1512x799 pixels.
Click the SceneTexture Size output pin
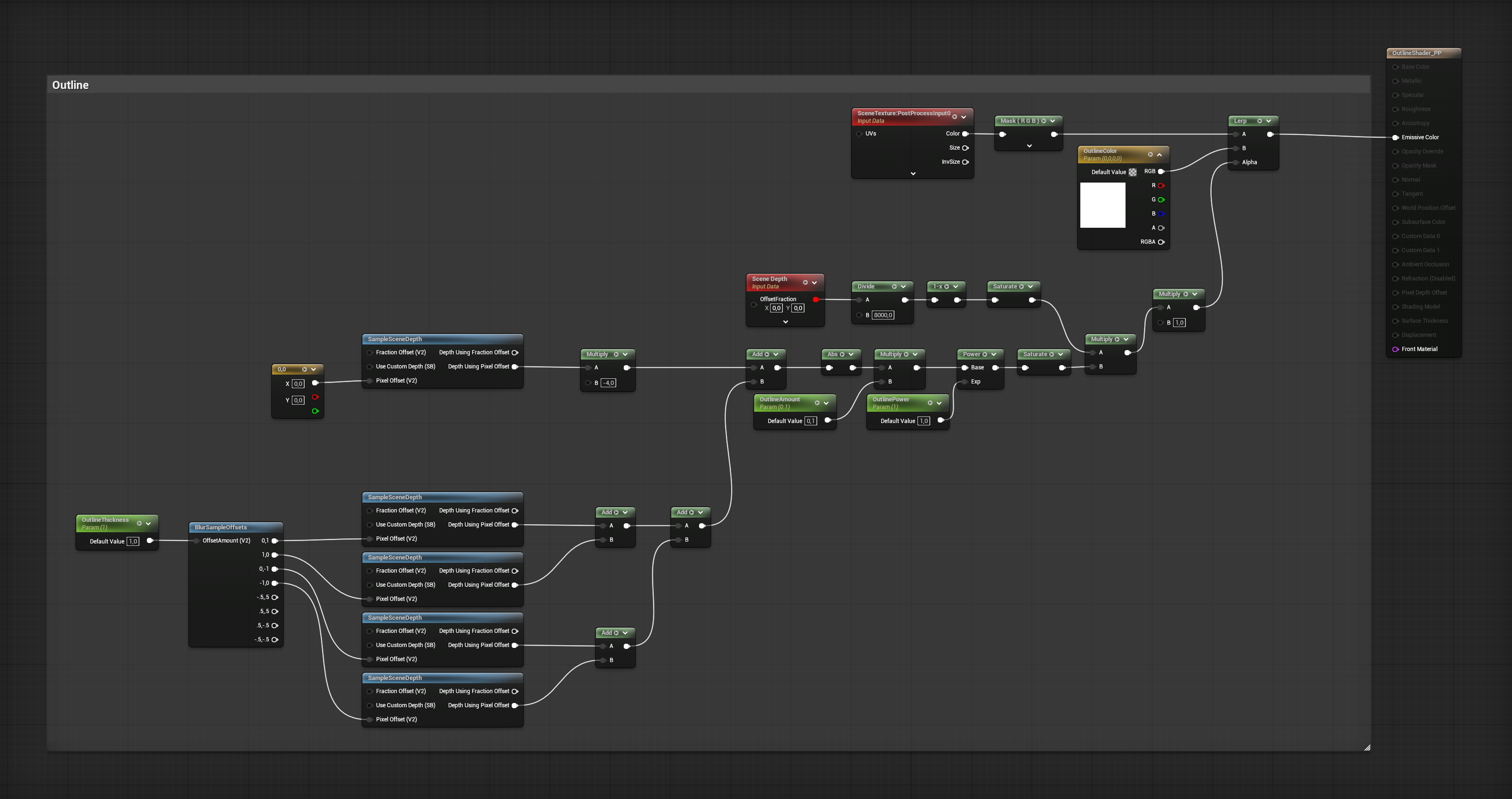[965, 148]
